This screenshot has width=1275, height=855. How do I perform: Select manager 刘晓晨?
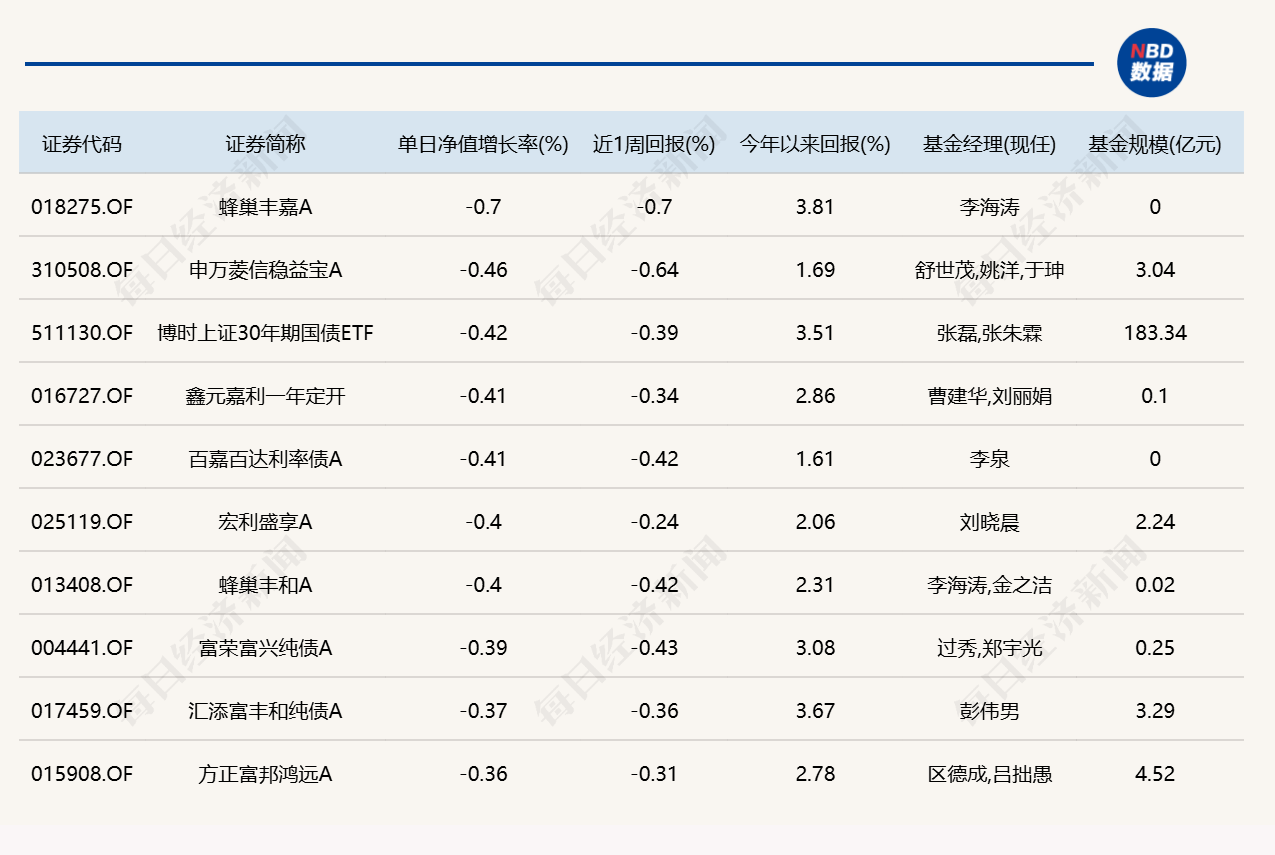click(x=989, y=523)
